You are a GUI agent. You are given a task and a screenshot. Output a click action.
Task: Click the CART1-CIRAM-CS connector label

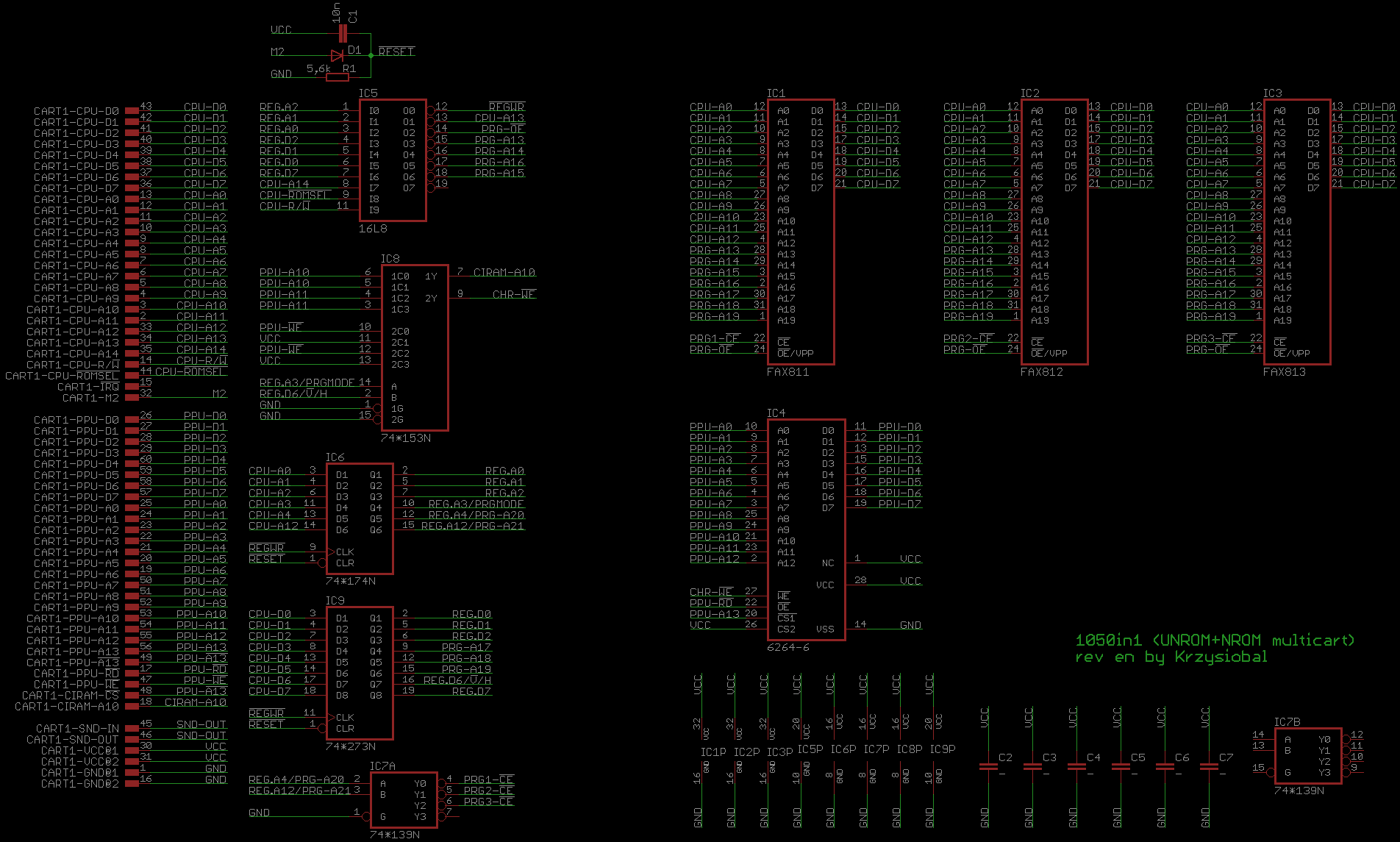[71, 696]
